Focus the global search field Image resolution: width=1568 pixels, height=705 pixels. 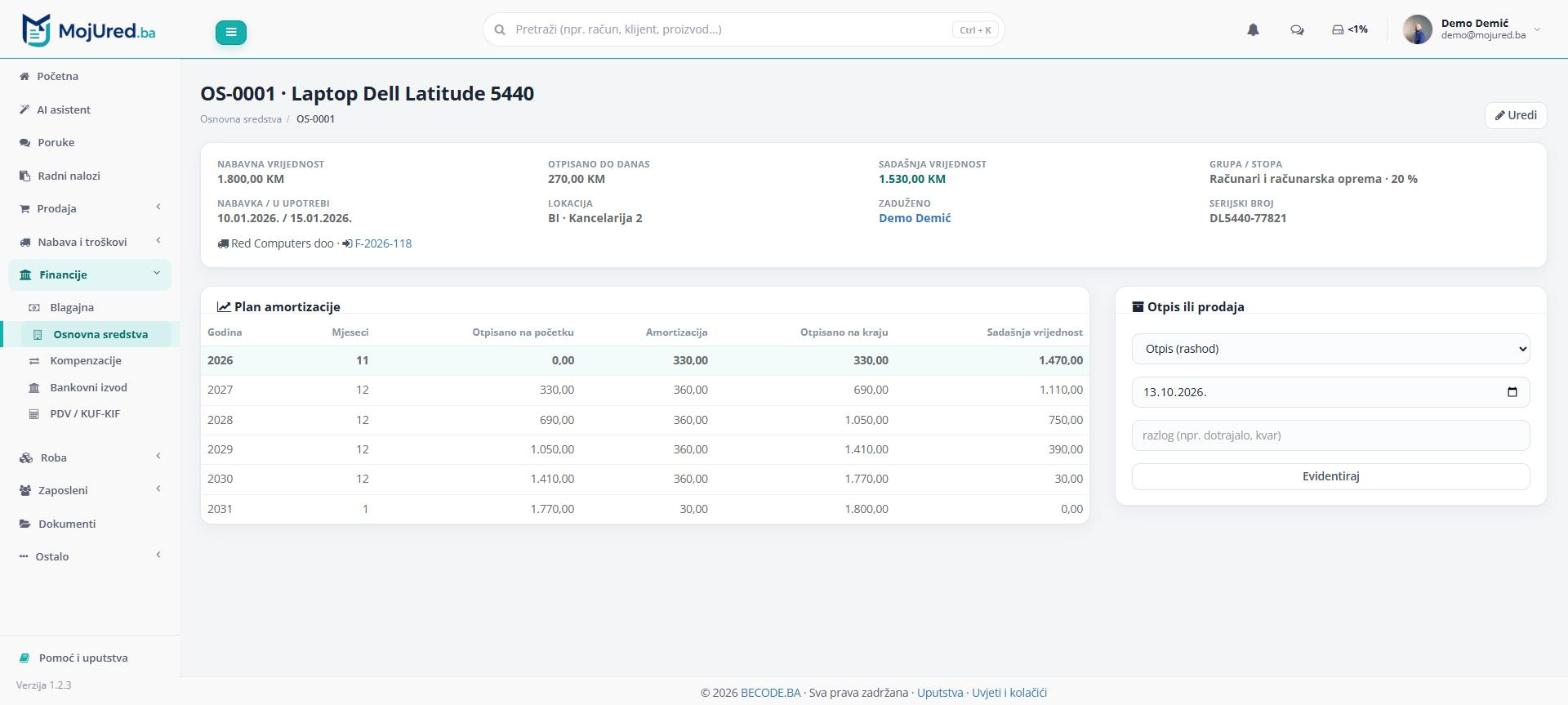pos(743,30)
